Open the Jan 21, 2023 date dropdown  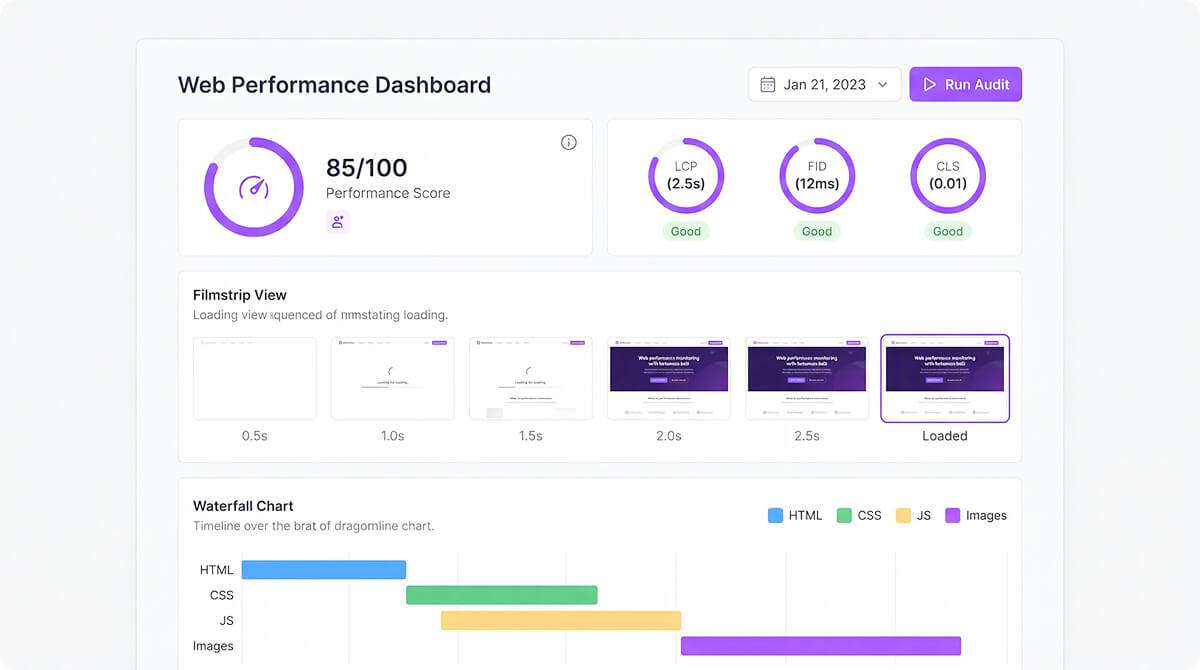coord(824,85)
